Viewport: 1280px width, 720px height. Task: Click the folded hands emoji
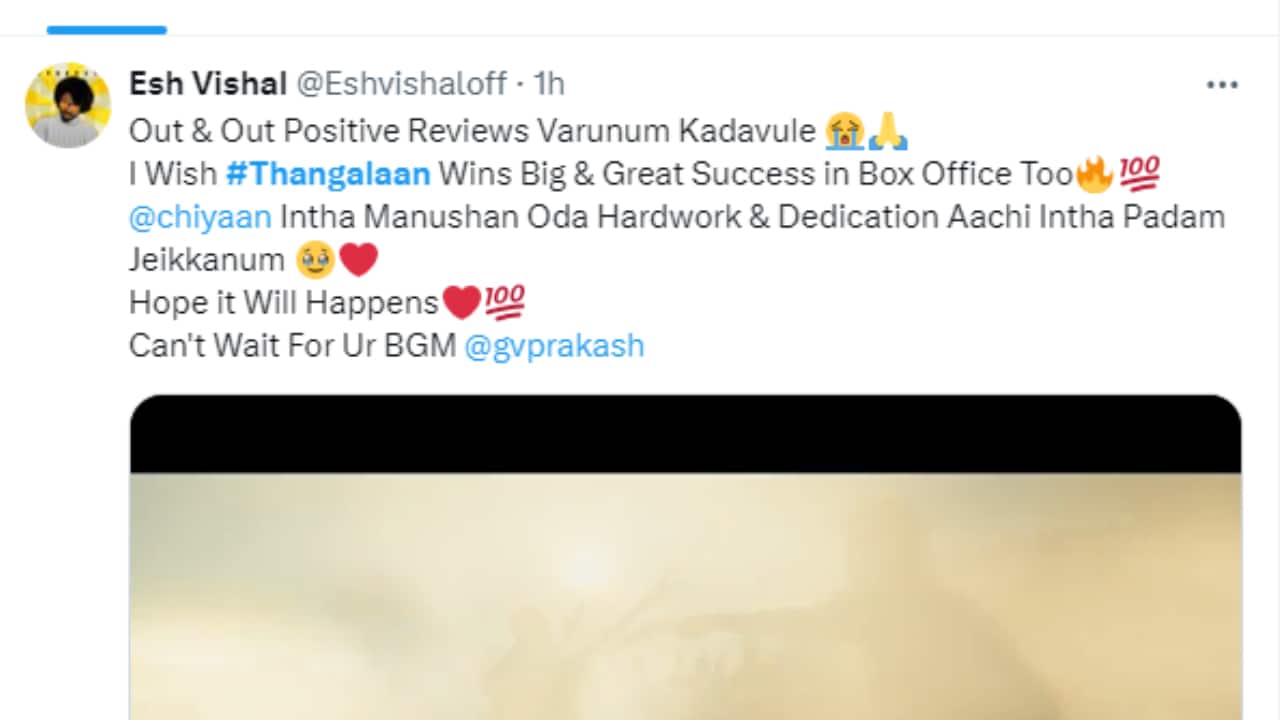click(888, 131)
